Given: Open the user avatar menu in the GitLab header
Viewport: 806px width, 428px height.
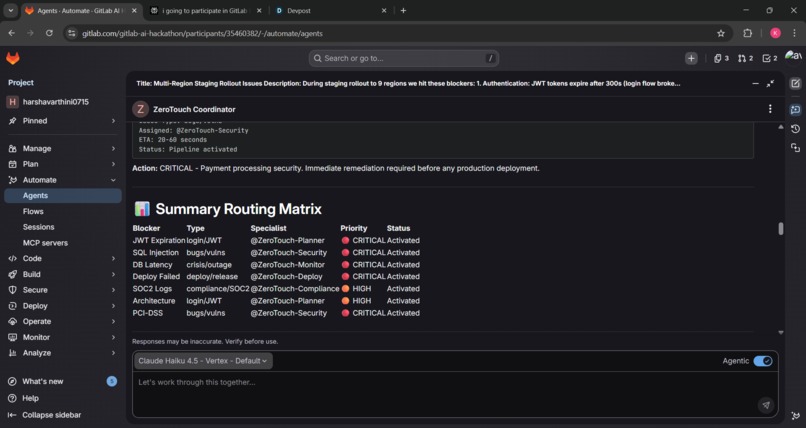Looking at the screenshot, I should coord(793,57).
